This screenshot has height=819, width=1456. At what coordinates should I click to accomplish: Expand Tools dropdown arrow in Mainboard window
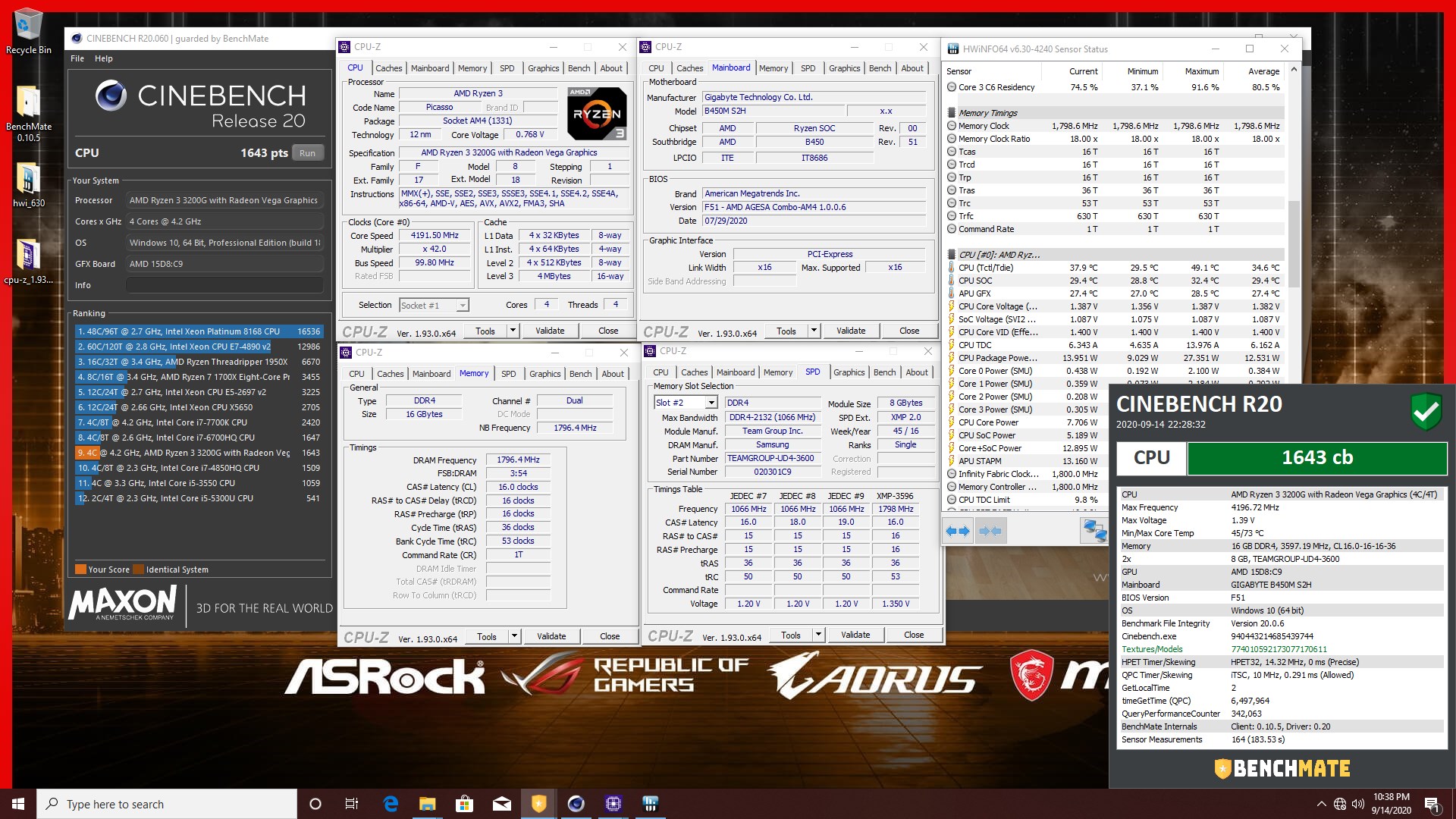(x=814, y=331)
